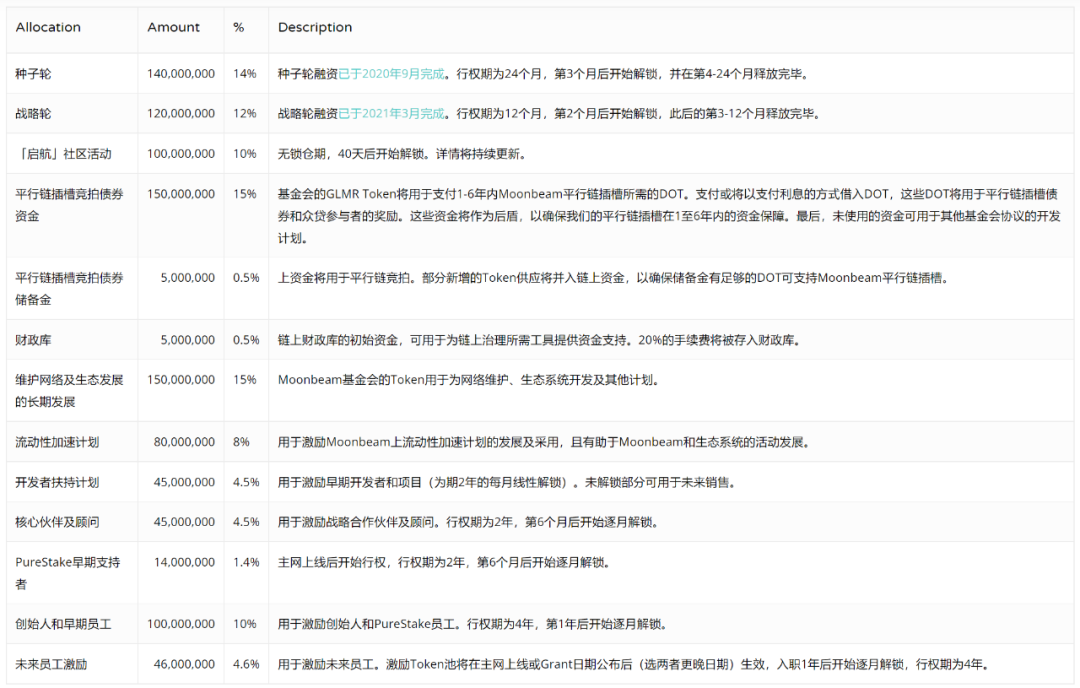Select the 1.4% percentage cell
1080x688 pixels.
[x=246, y=562]
